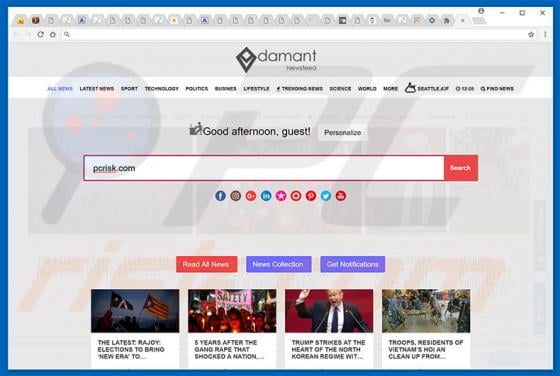Open the Vietnam troops cleanup thumbnail

pyautogui.click(x=426, y=311)
